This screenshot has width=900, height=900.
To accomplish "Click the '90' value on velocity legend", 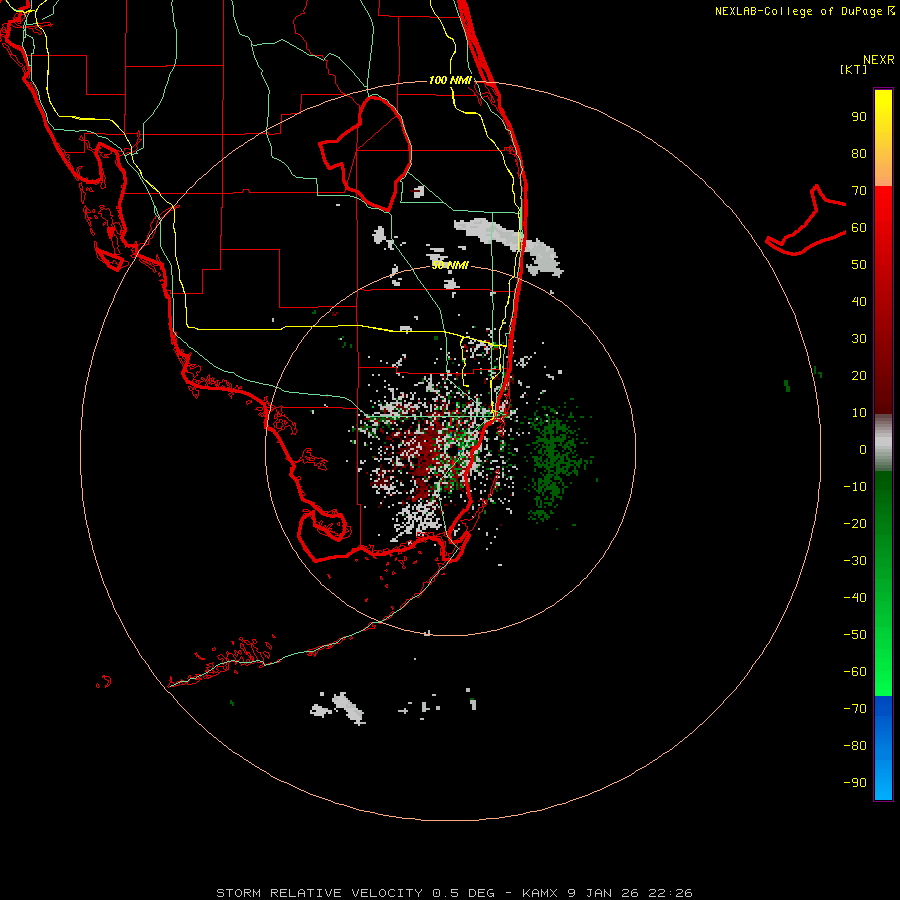I will 859,117.
